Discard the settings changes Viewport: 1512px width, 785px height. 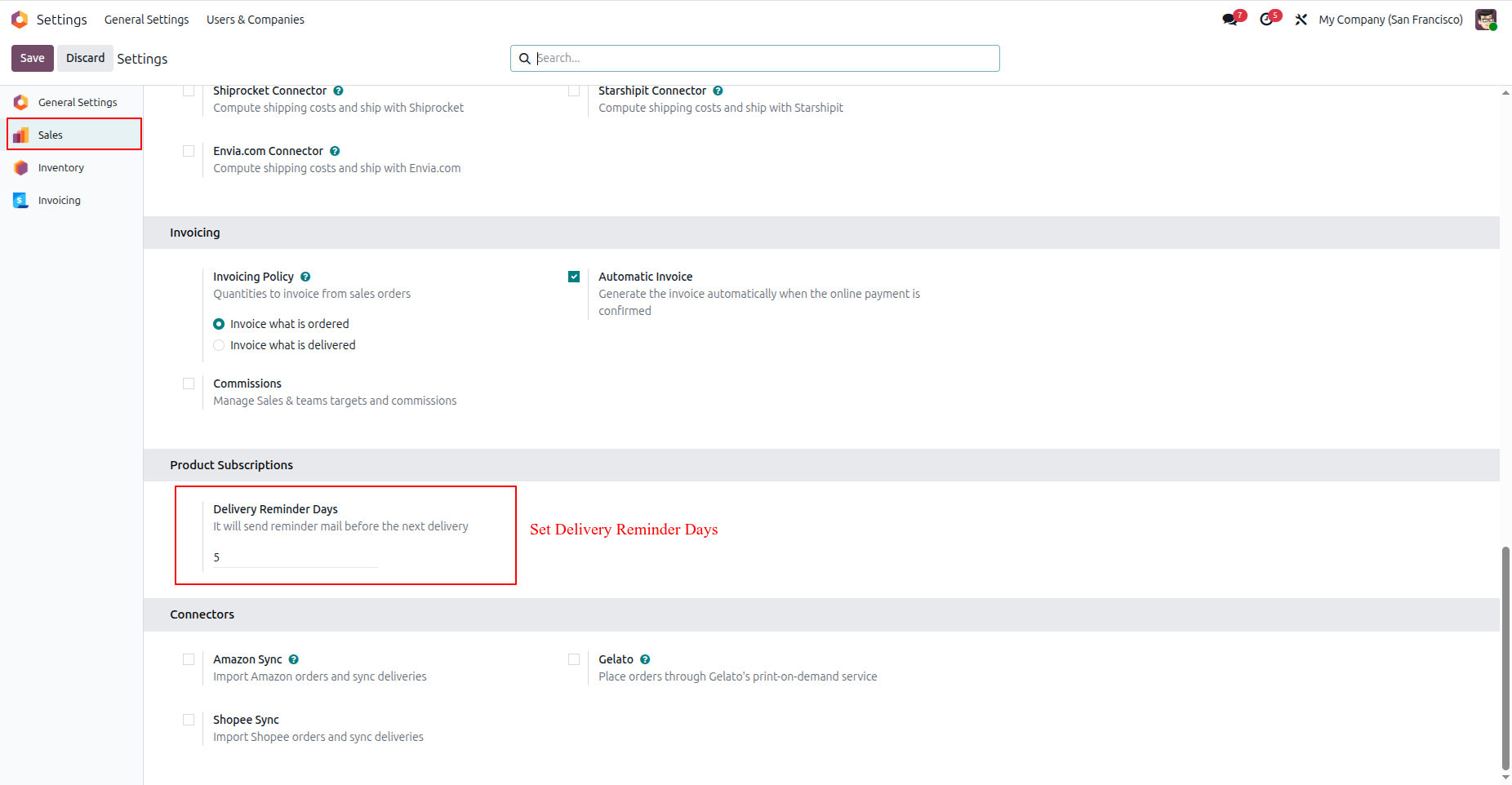[86, 58]
